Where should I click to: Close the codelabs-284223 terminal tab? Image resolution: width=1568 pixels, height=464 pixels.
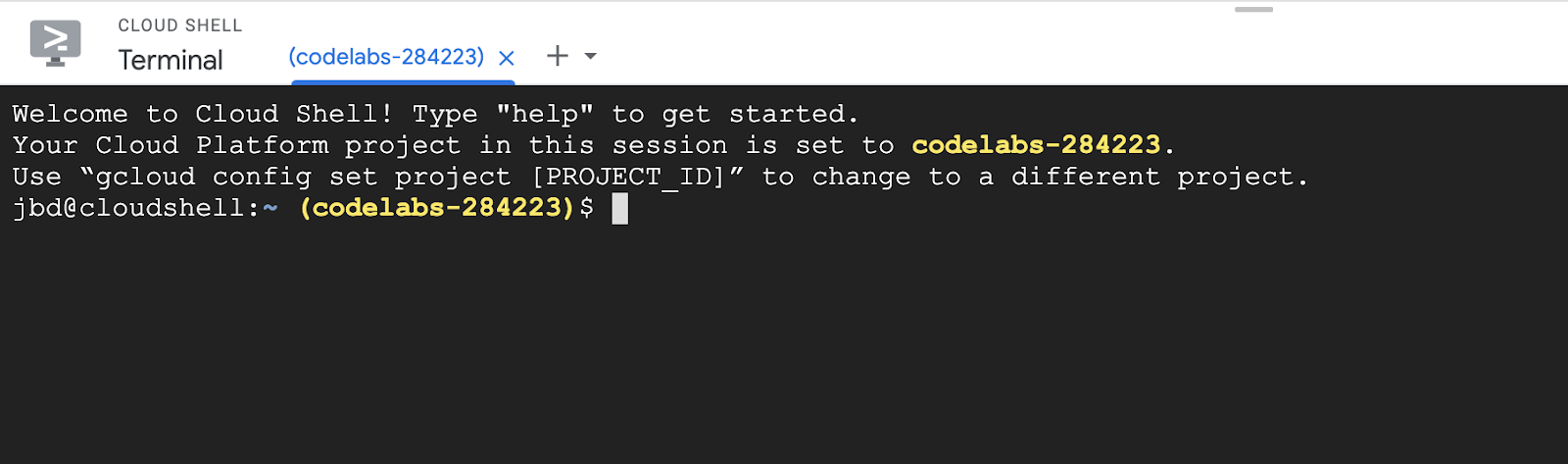[507, 58]
